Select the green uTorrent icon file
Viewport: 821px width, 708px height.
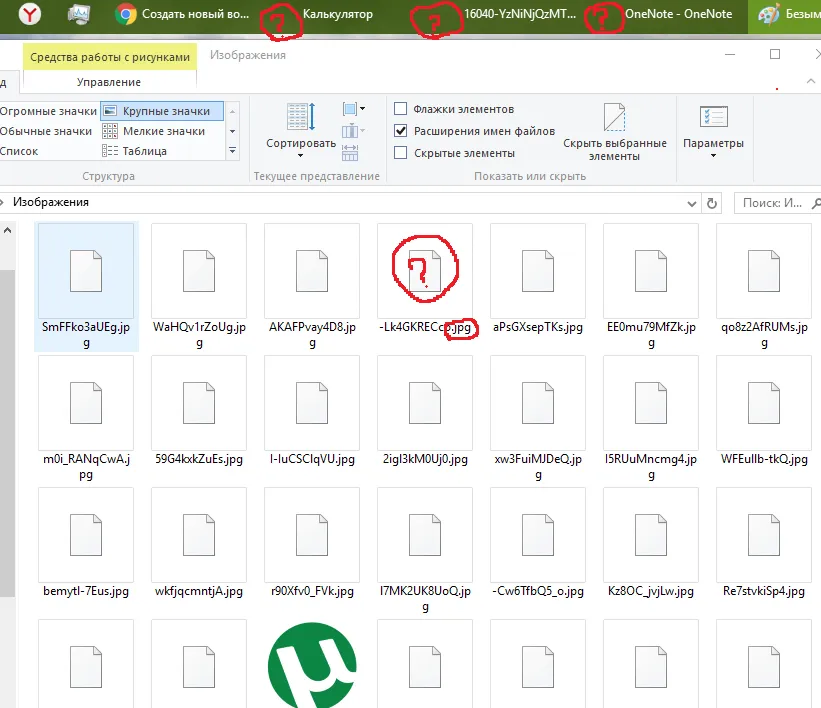312,665
